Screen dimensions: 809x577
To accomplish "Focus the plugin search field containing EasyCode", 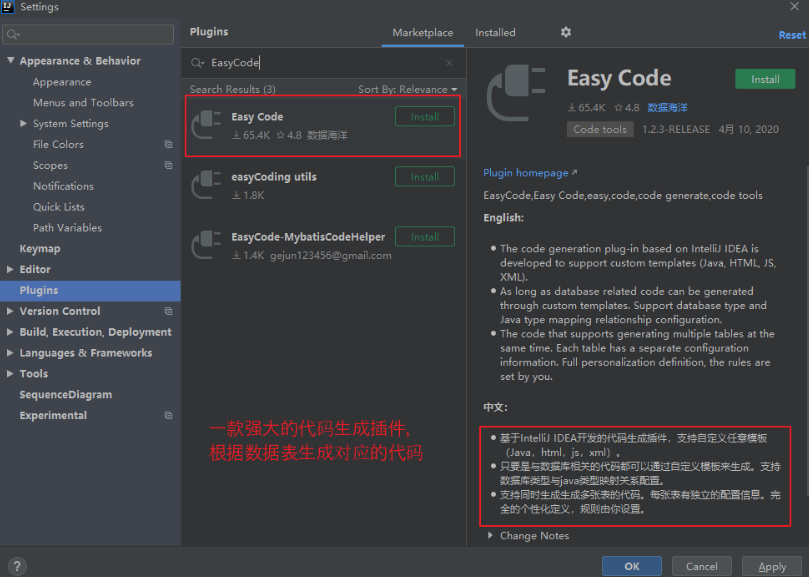I will (323, 63).
